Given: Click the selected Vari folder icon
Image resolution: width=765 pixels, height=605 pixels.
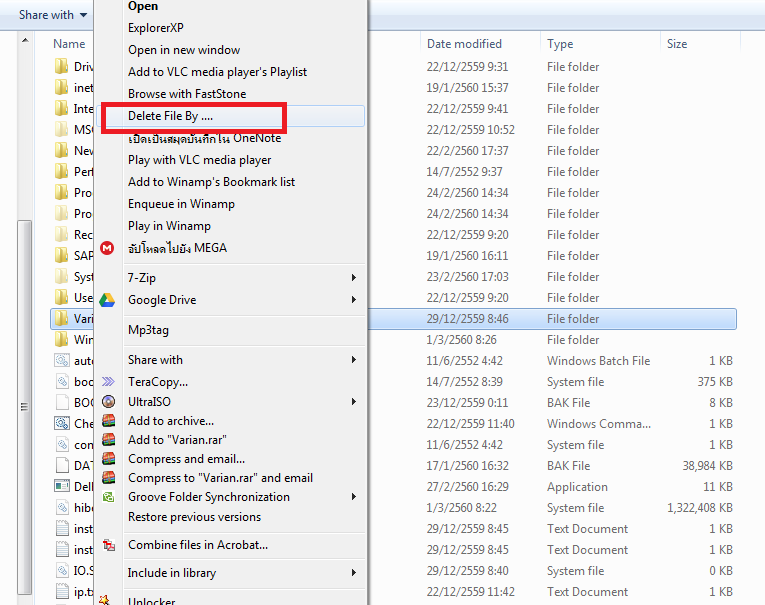Looking at the screenshot, I should click(61, 318).
